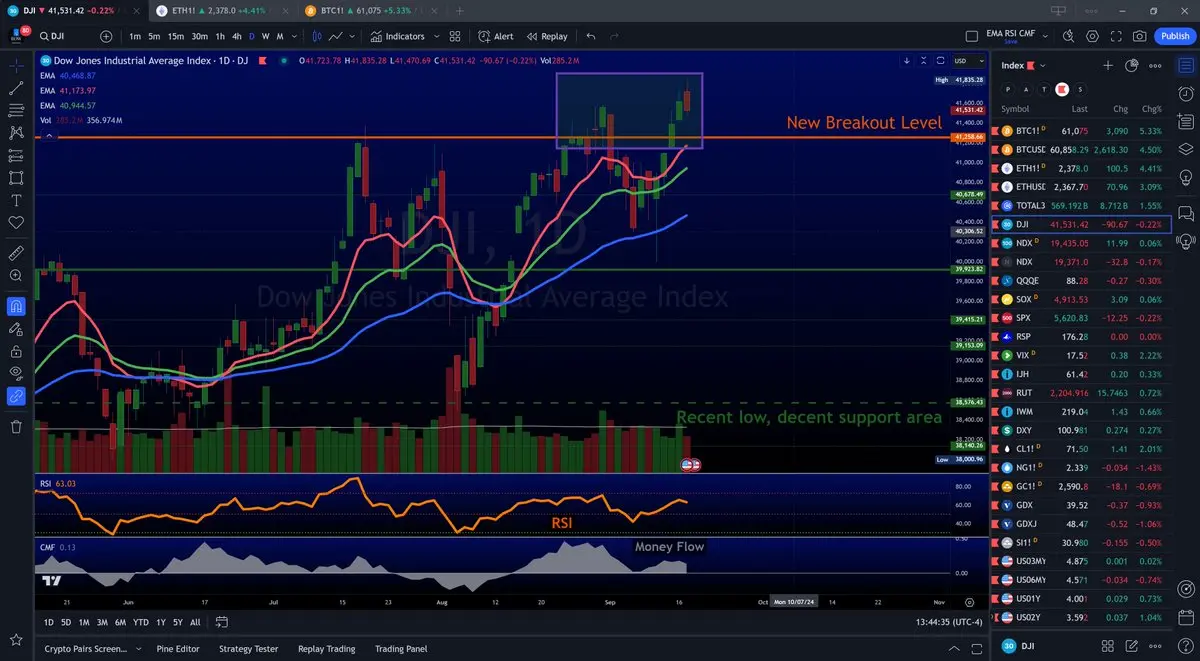Open the go to date calendar icon
This screenshot has height=661, width=1200.
[x=222, y=622]
